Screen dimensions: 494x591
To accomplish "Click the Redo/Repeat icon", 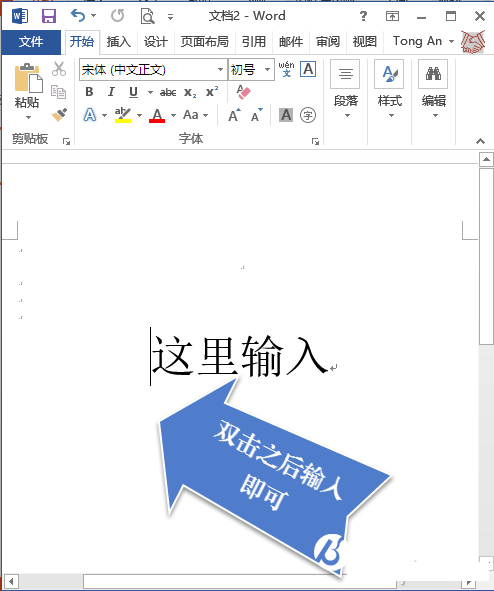I will [x=118, y=15].
